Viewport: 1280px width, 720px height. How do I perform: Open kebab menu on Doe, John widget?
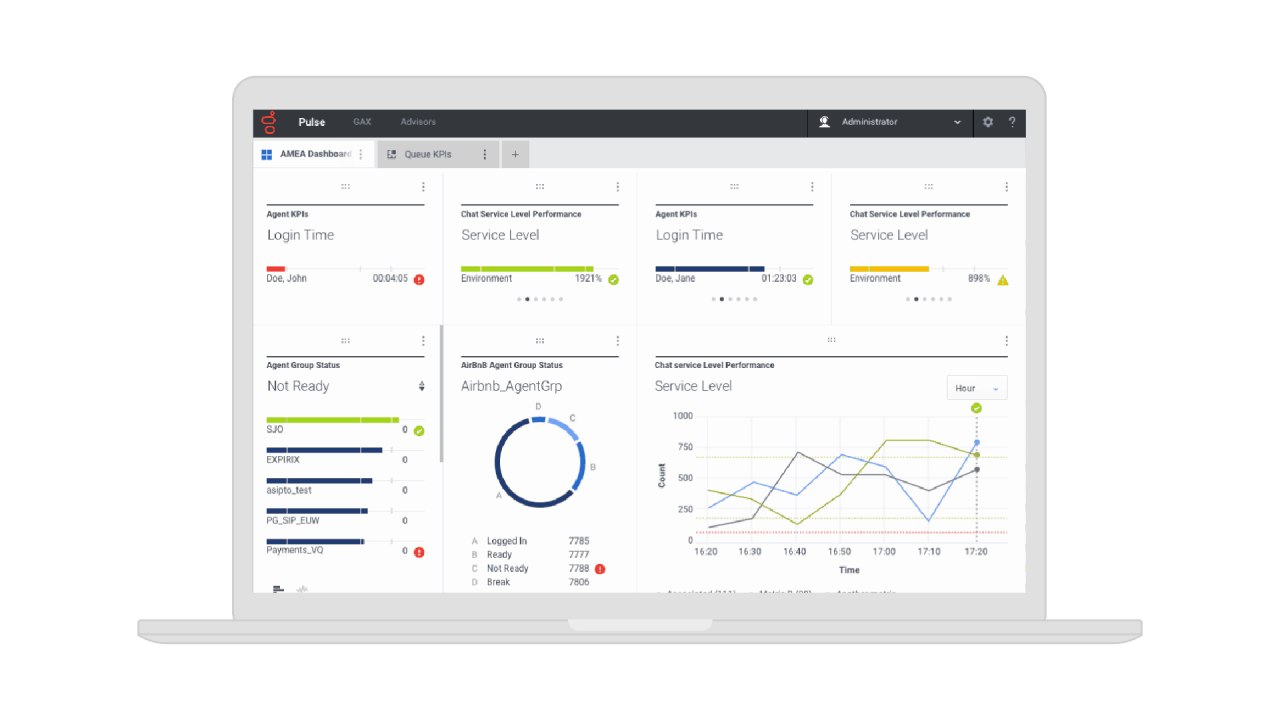click(x=423, y=187)
